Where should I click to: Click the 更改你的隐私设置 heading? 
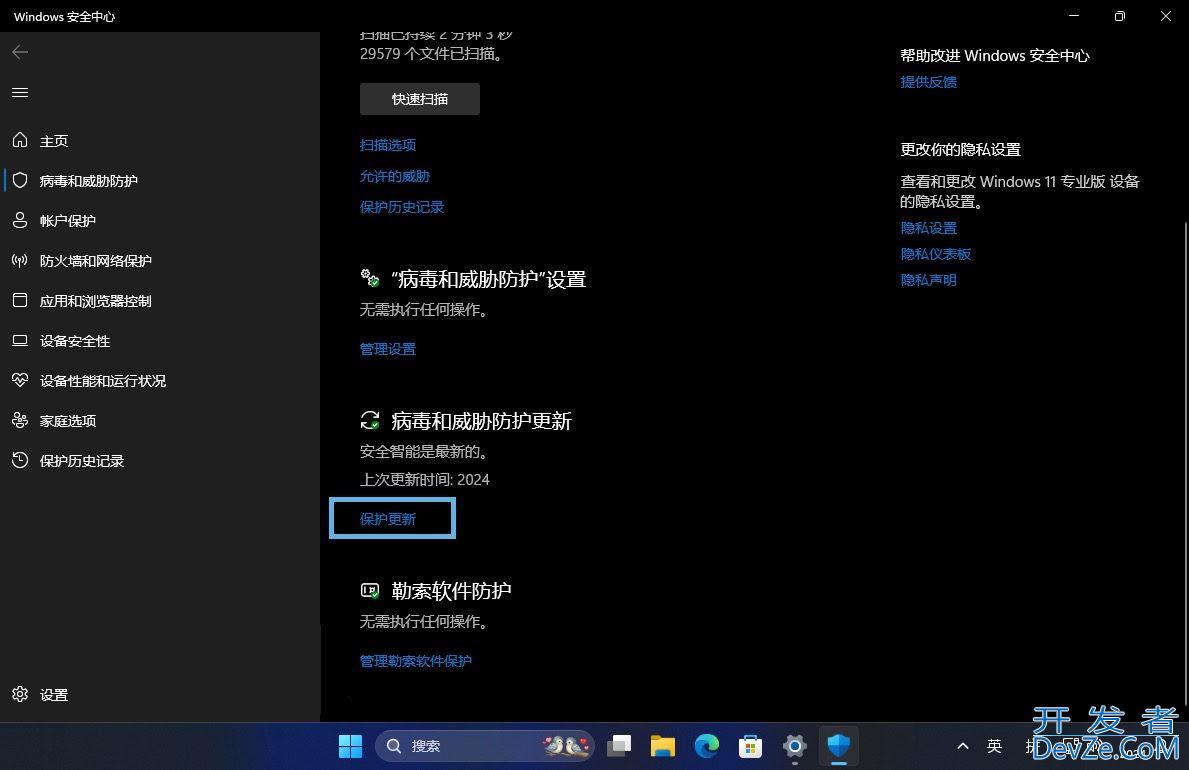point(960,149)
